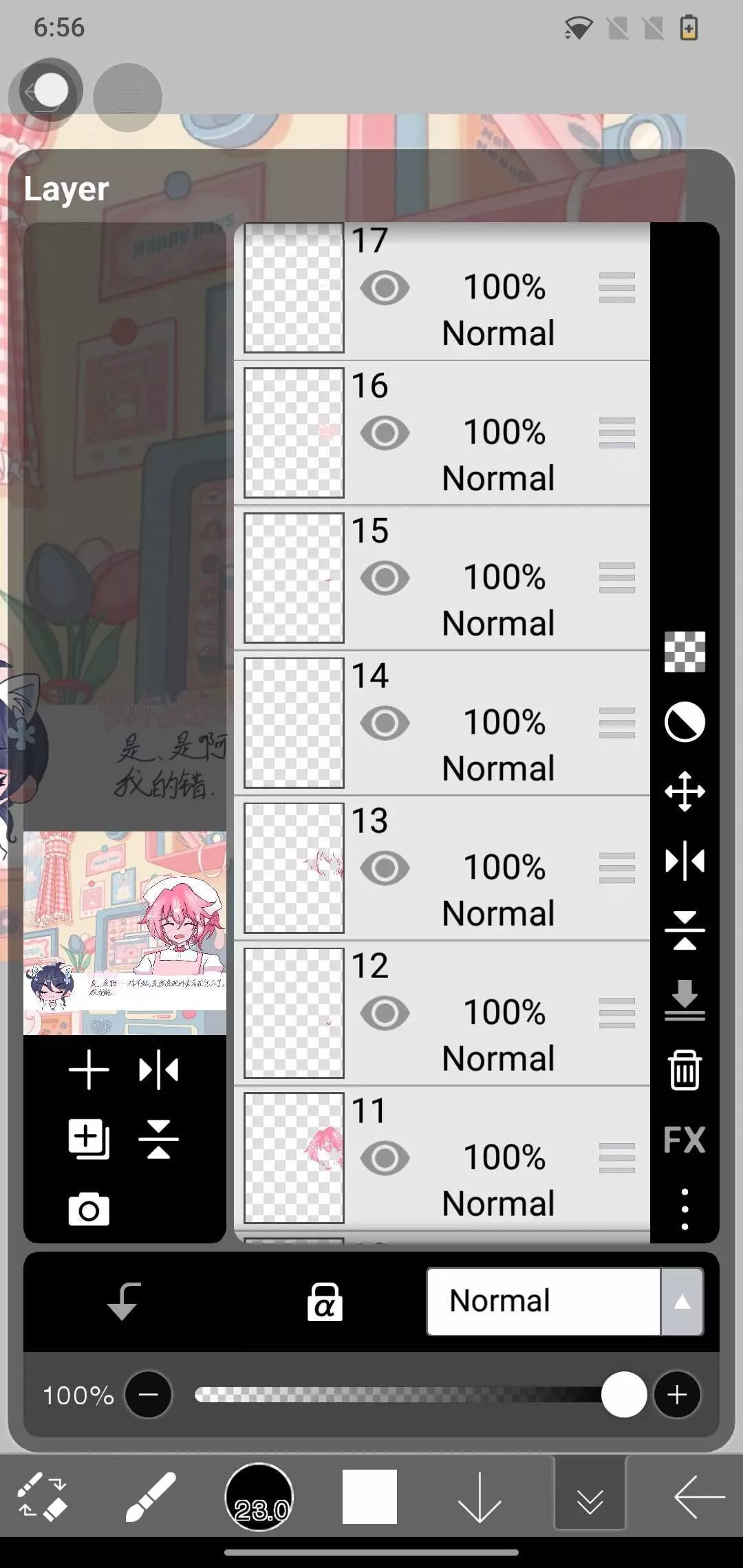This screenshot has width=743, height=1568.
Task: Hide layer 11 using its eye icon
Action: [385, 1158]
